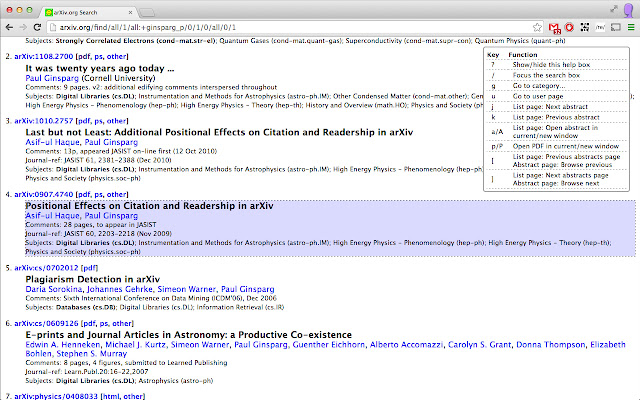The width and height of the screenshot is (640, 400).
Task: Open abstract arXiv:cs/0702012
Action: 46,268
